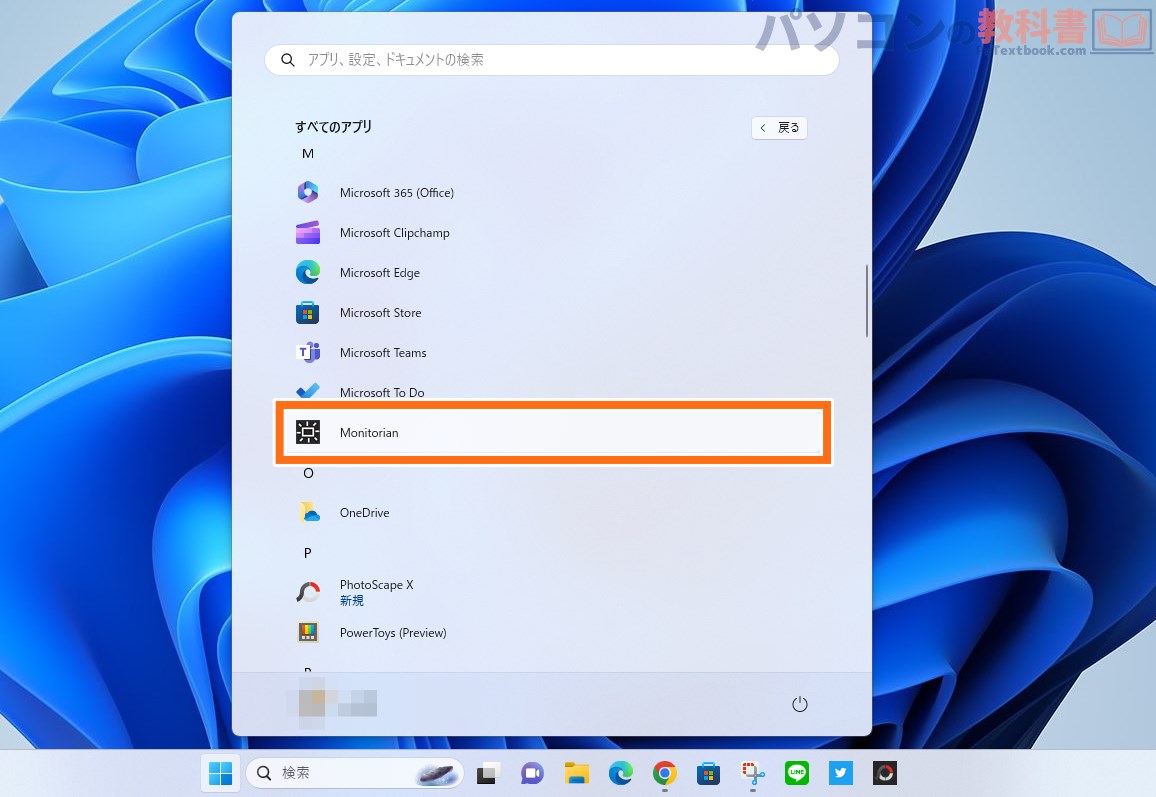The image size is (1156, 797).
Task: Open OneDrive
Action: [x=364, y=513]
